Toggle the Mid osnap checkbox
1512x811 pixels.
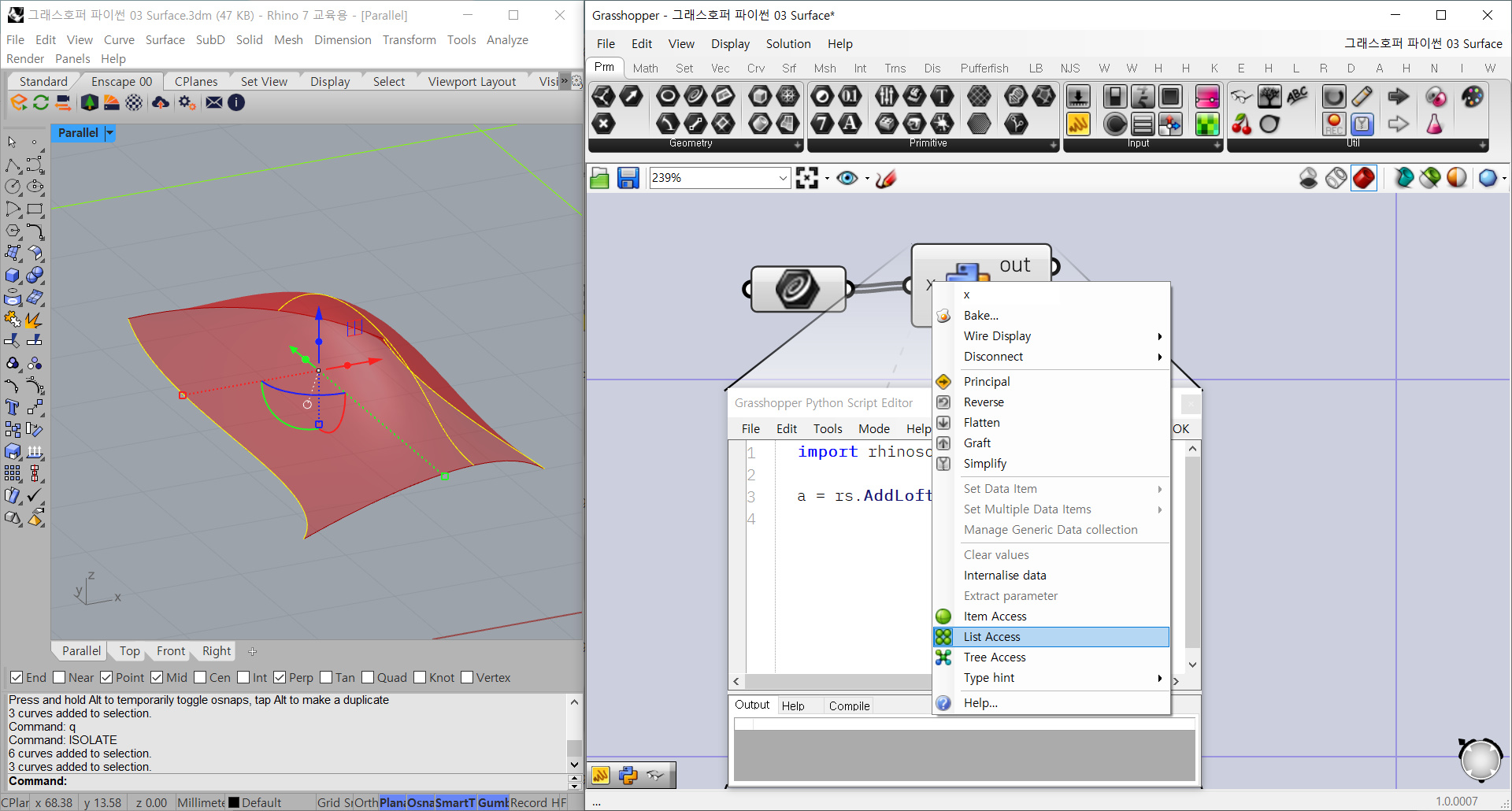pyautogui.click(x=157, y=677)
